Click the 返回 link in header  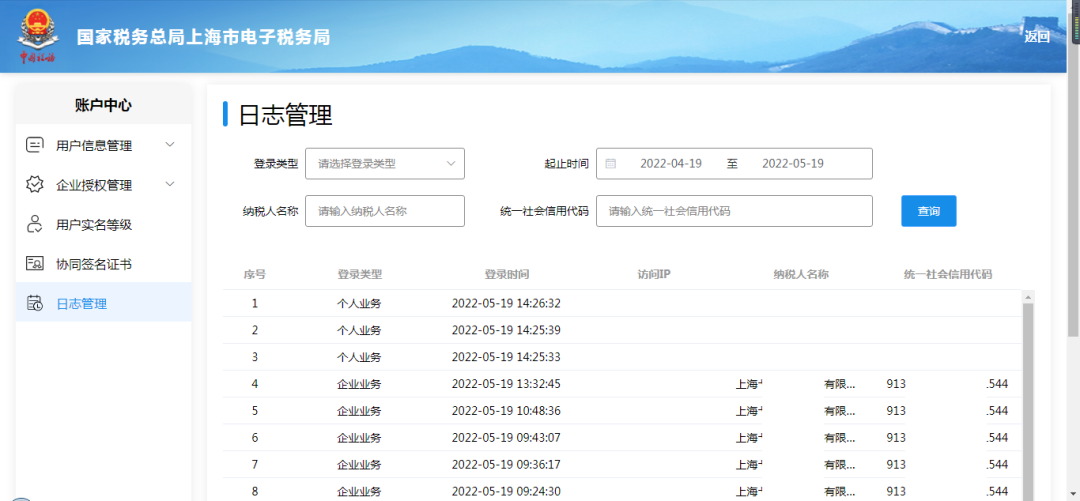1037,37
